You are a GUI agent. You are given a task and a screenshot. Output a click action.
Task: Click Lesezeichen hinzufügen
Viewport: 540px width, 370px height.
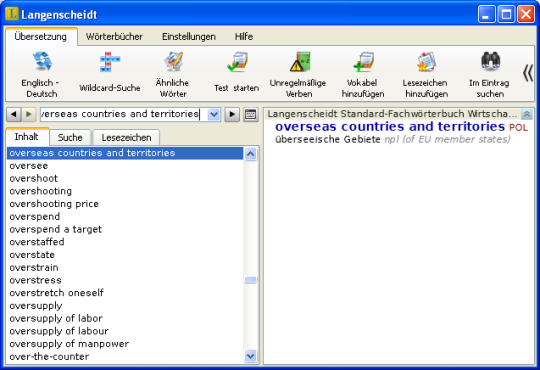(426, 74)
